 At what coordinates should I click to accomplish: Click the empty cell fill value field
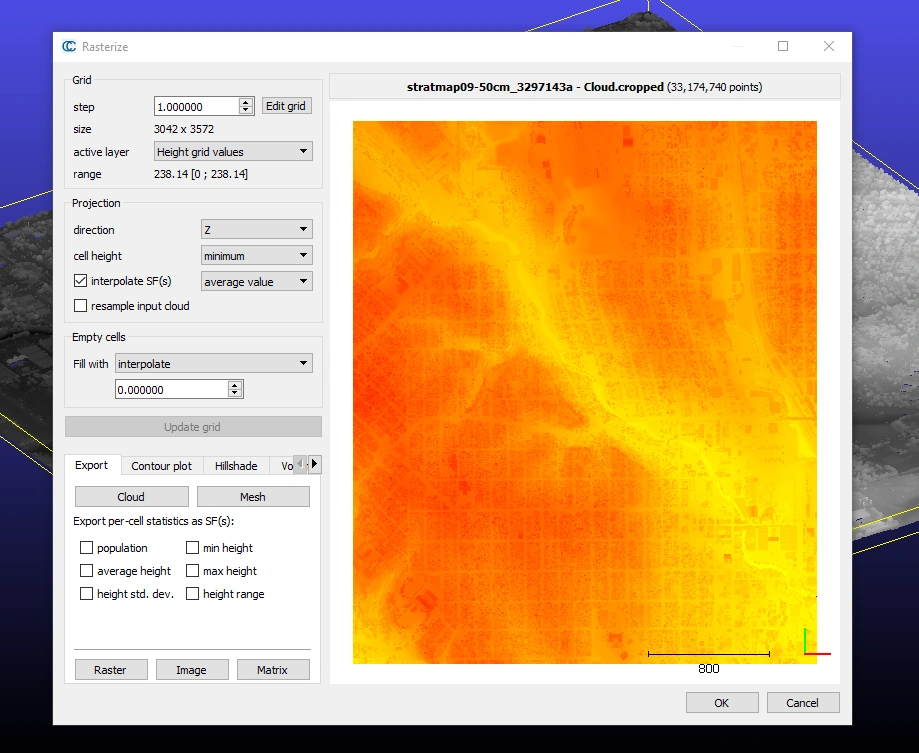(172, 390)
